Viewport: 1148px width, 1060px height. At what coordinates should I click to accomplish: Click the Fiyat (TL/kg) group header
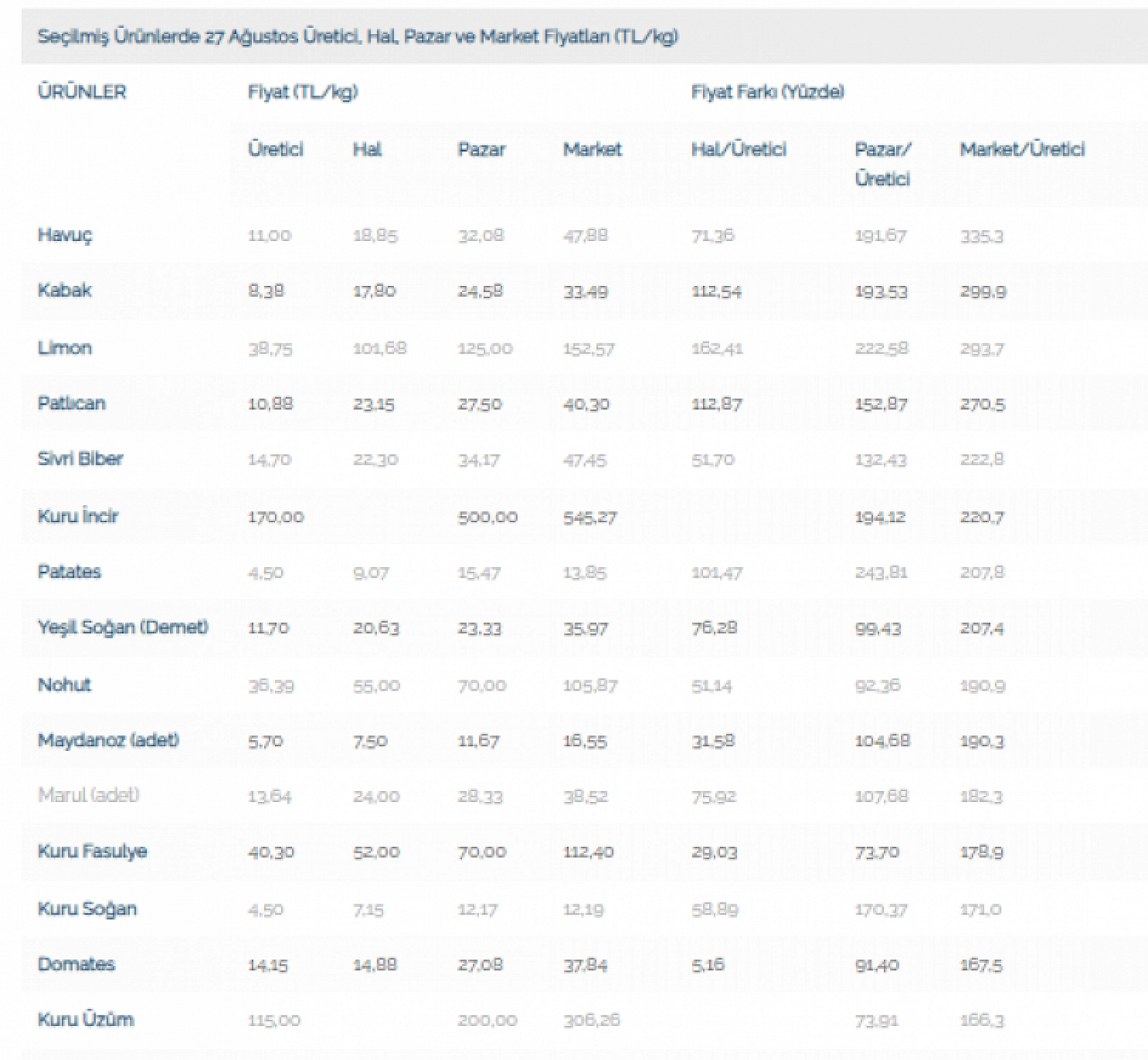(x=302, y=92)
